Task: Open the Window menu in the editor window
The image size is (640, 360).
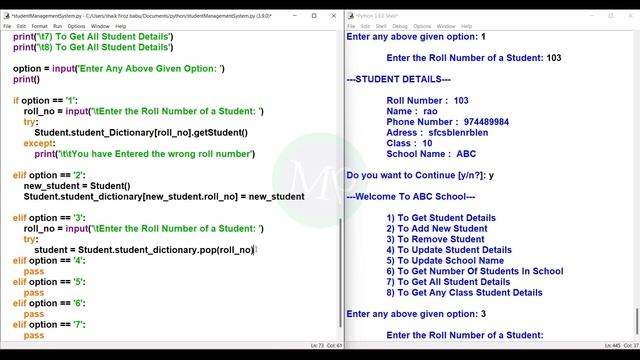Action: coord(100,26)
